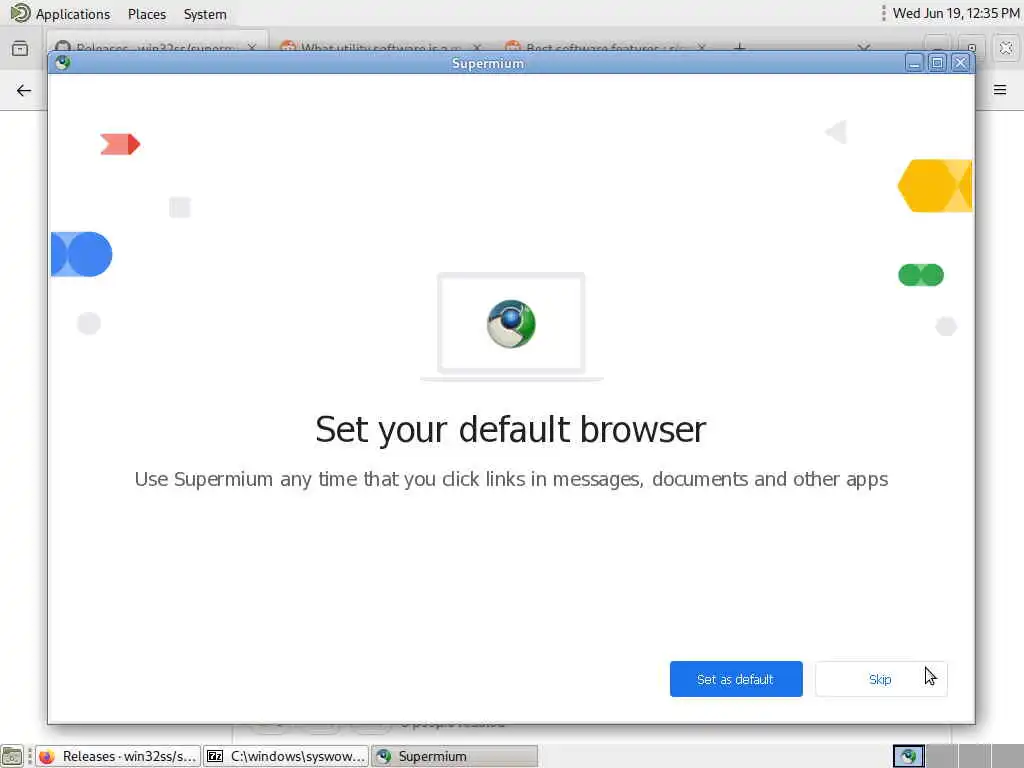1024x768 pixels.
Task: Click the Applications menu logo icon
Action: click(x=20, y=13)
